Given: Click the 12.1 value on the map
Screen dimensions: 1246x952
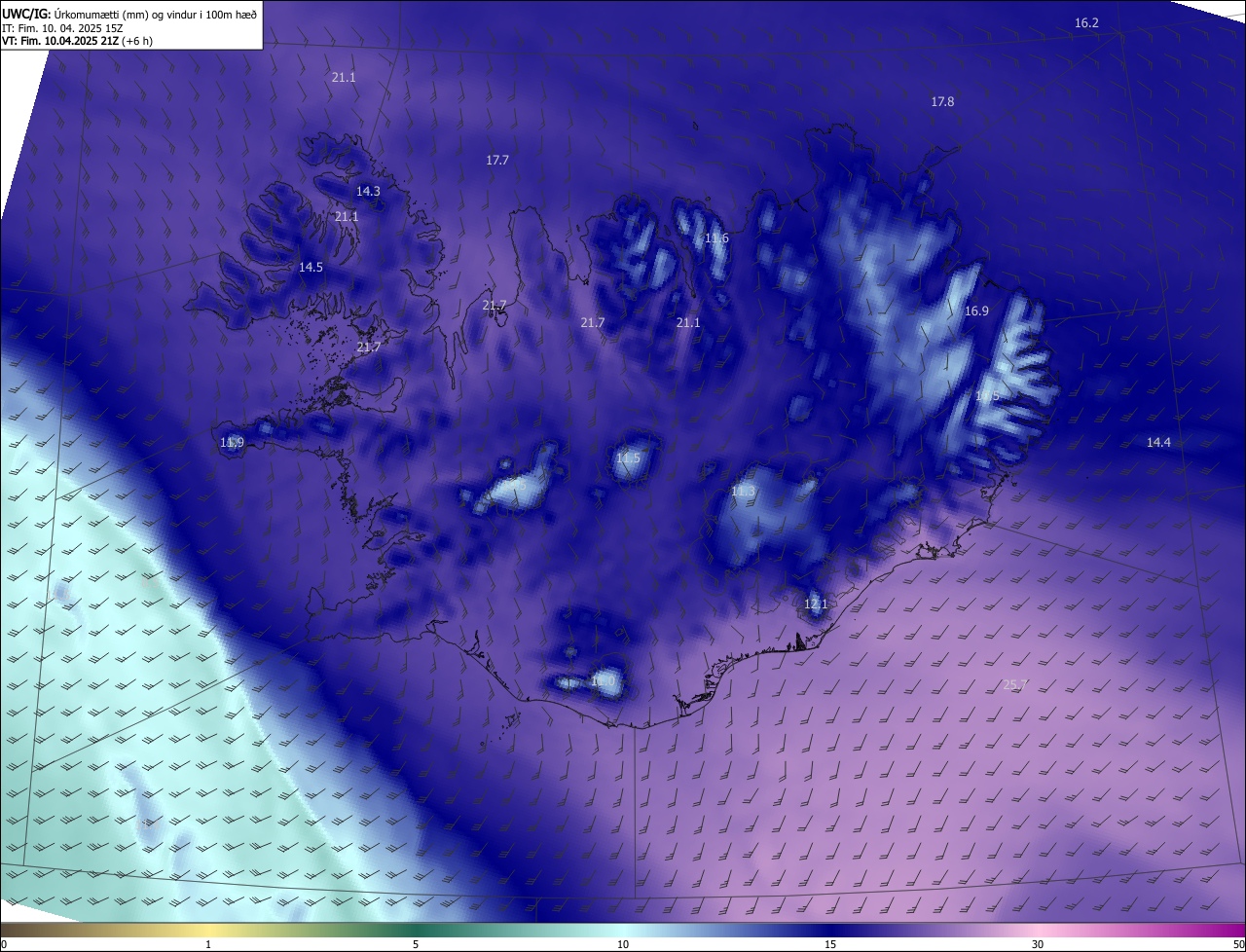Looking at the screenshot, I should pyautogui.click(x=816, y=604).
